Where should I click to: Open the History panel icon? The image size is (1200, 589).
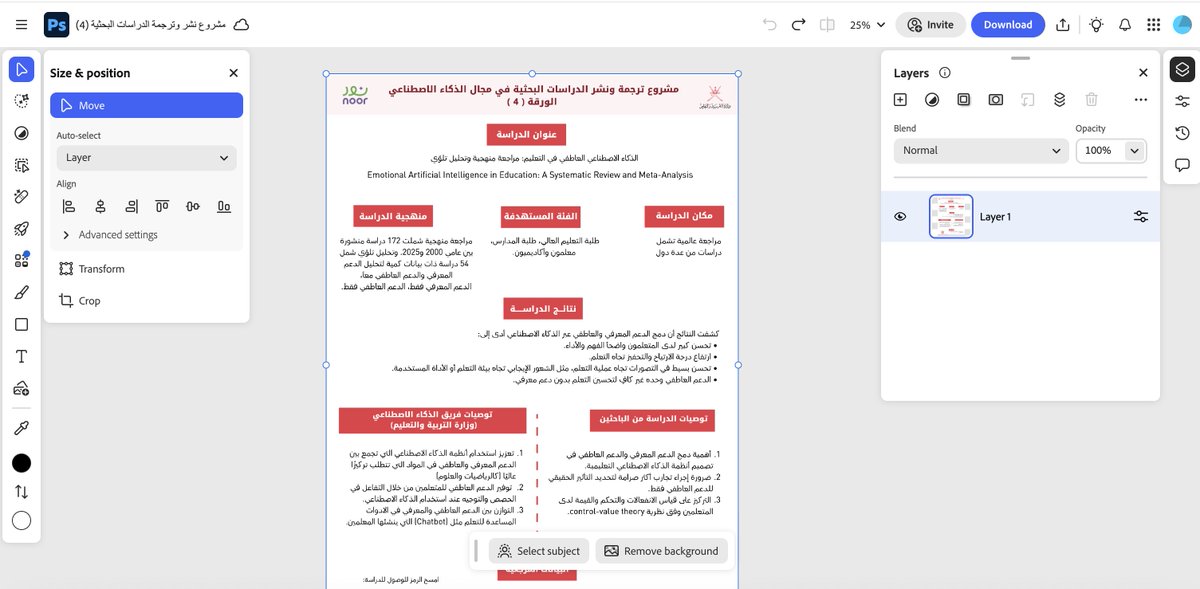point(1182,133)
